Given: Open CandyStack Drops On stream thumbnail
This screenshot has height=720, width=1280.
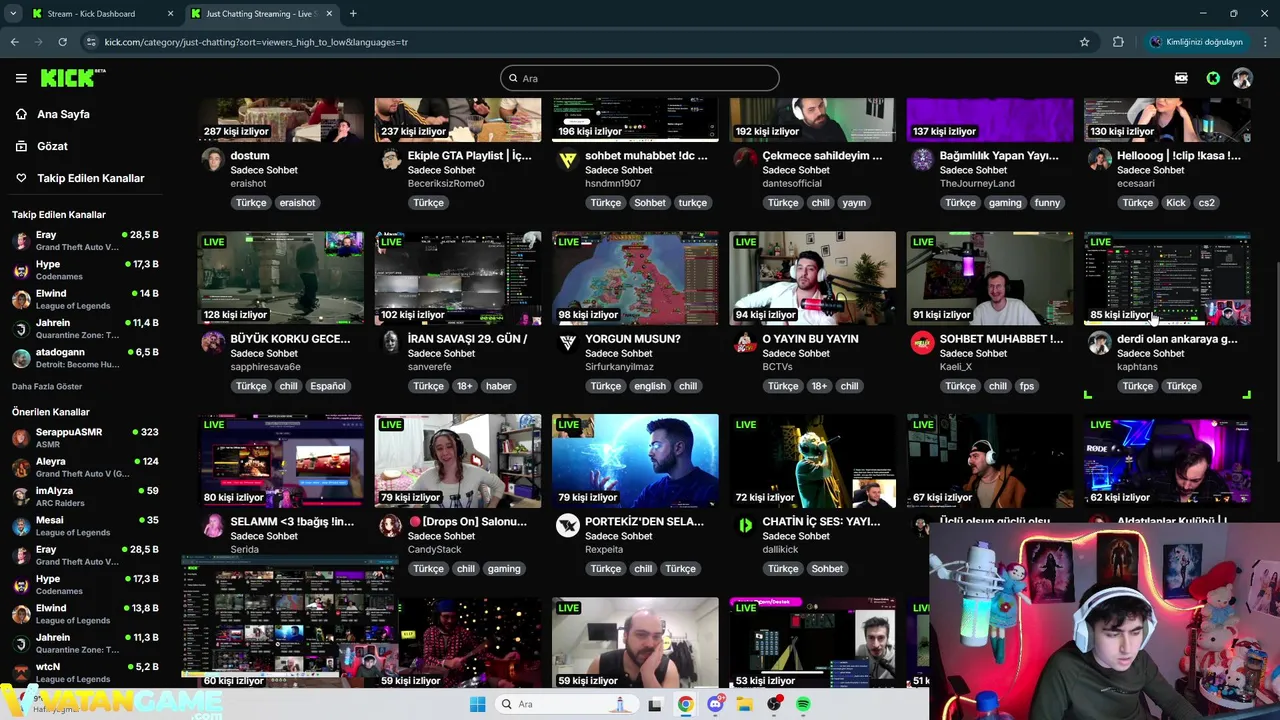Looking at the screenshot, I should (458, 461).
